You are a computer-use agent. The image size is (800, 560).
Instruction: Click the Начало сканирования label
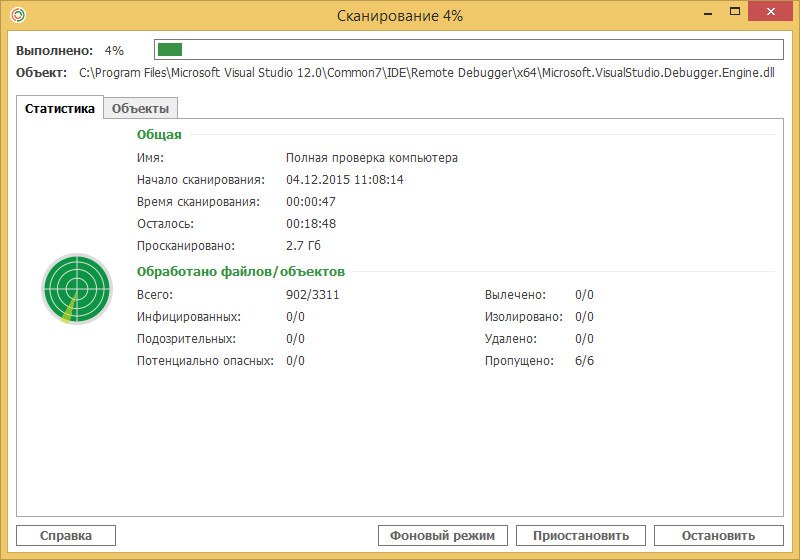click(201, 180)
